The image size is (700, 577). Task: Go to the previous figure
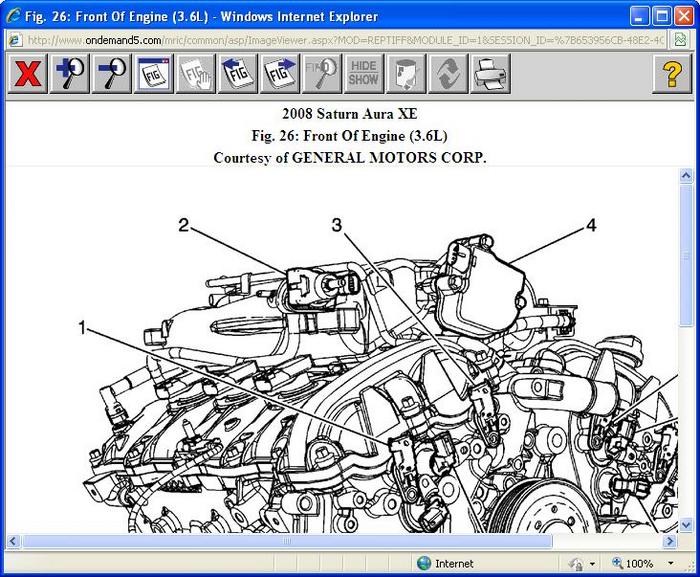tap(238, 74)
